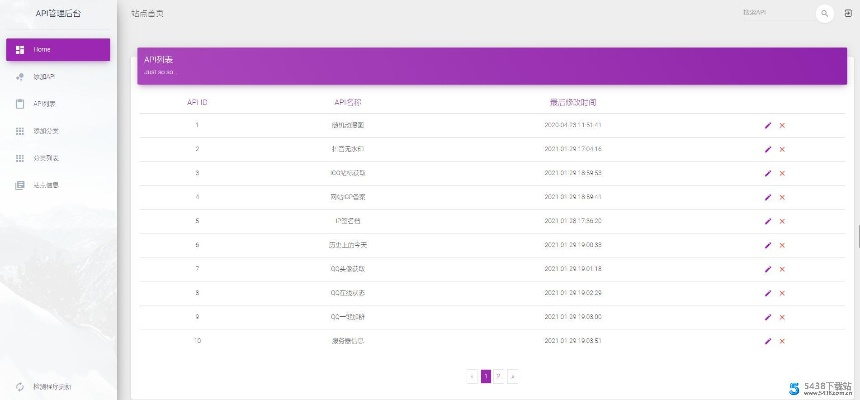Edit the API in row 8
Screen dimensions: 860x400
tap(768, 293)
